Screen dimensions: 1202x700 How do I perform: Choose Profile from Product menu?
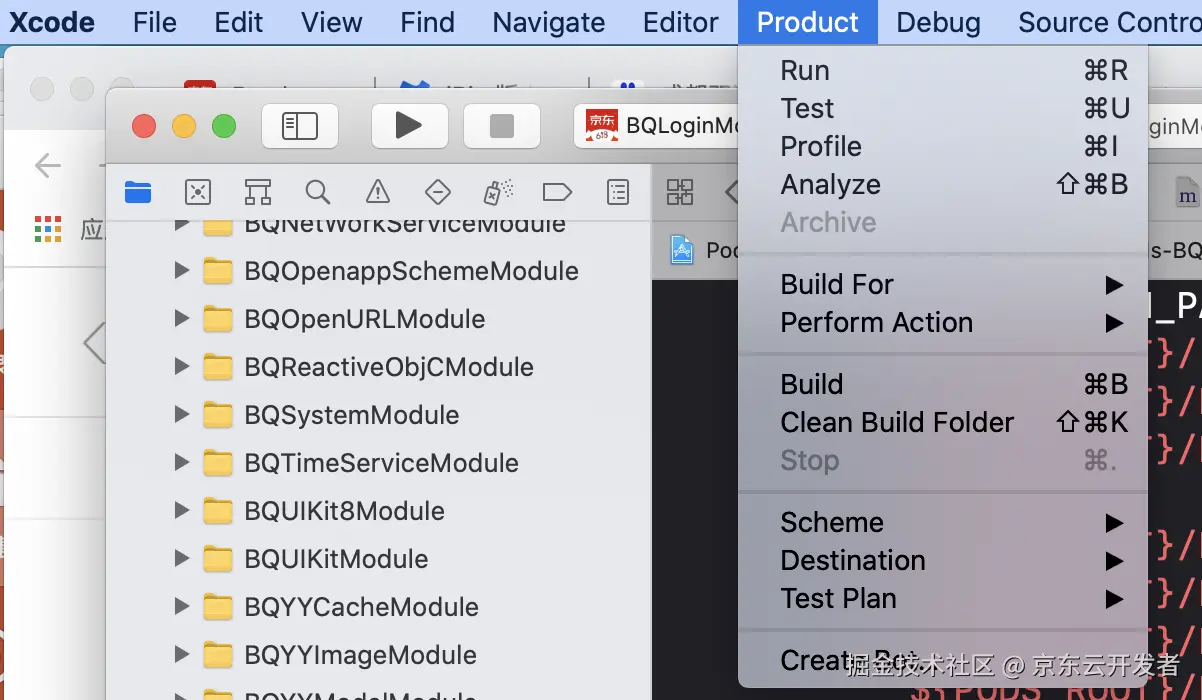click(x=943, y=147)
